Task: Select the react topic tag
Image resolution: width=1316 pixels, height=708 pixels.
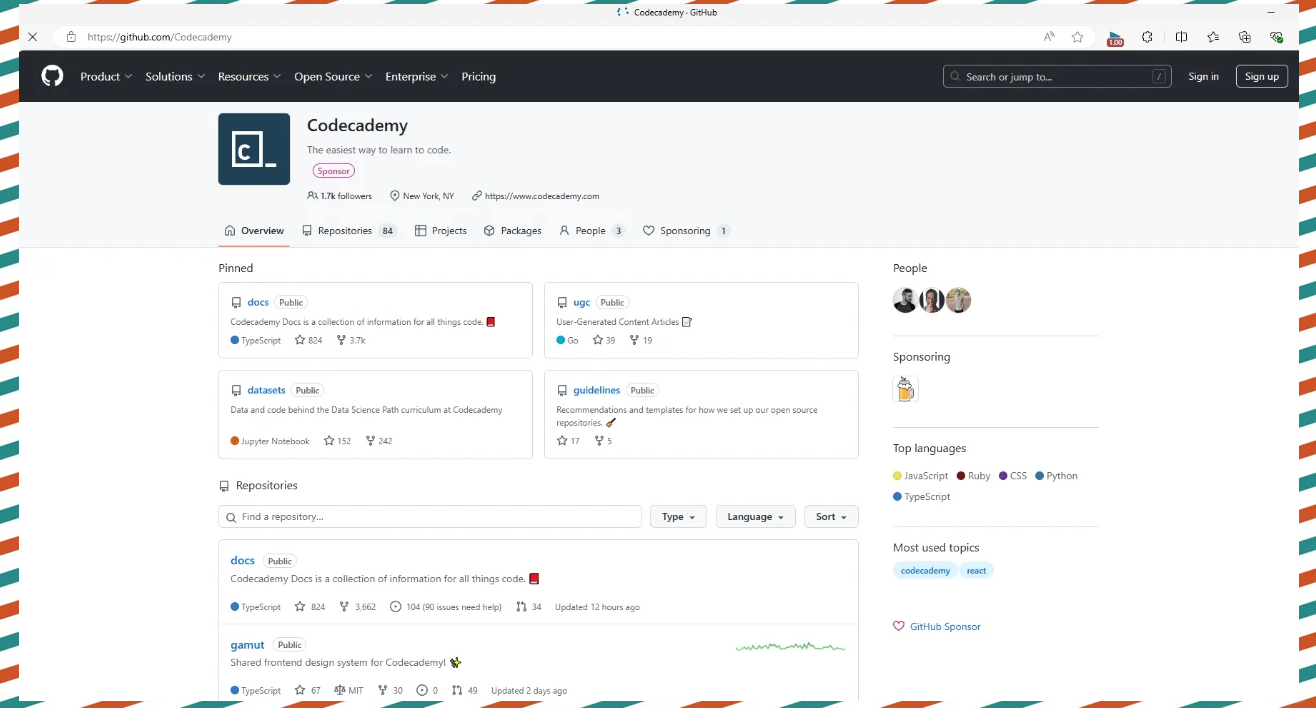Action: (976, 571)
